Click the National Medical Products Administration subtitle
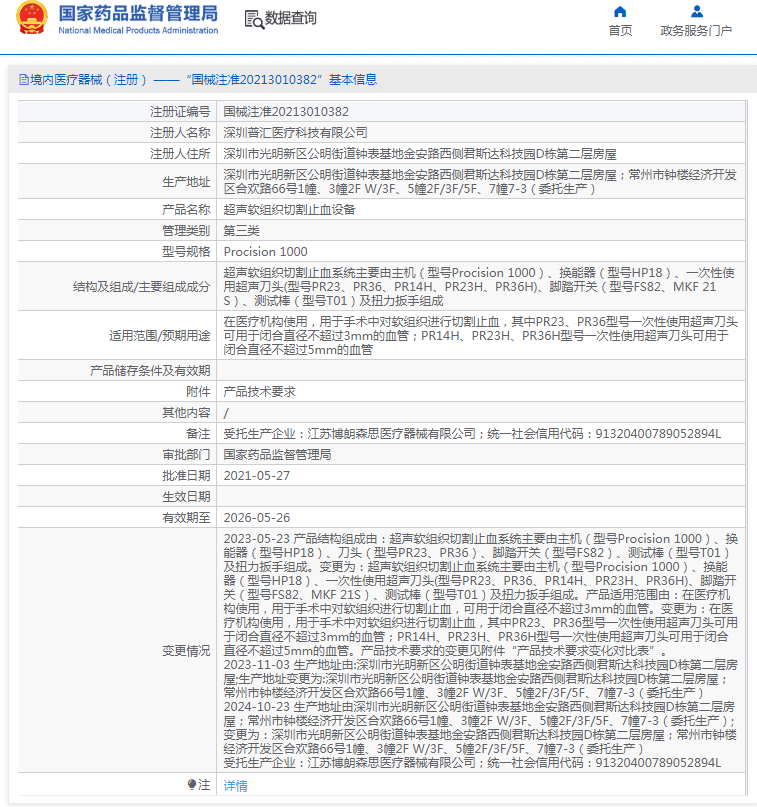This screenshot has width=757, height=807. (138, 30)
